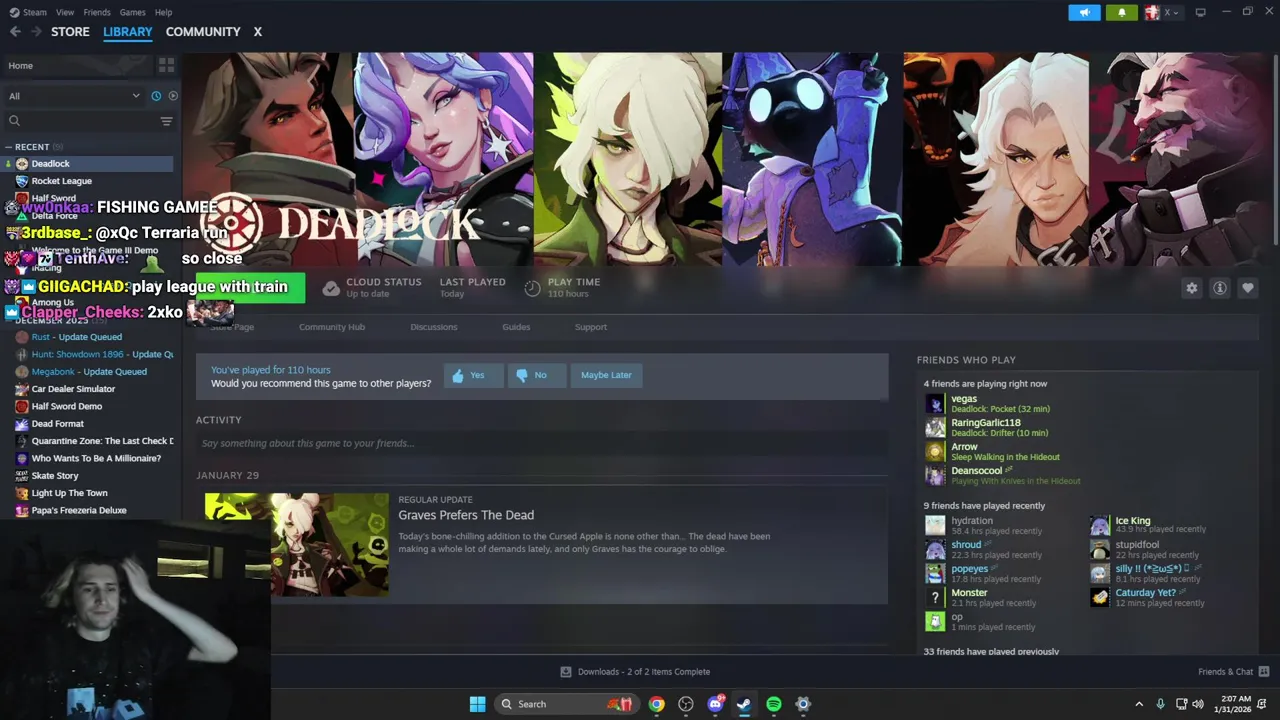Screen dimensions: 1280x720
Task: Open friend shroud's entry
Action: pos(984,549)
